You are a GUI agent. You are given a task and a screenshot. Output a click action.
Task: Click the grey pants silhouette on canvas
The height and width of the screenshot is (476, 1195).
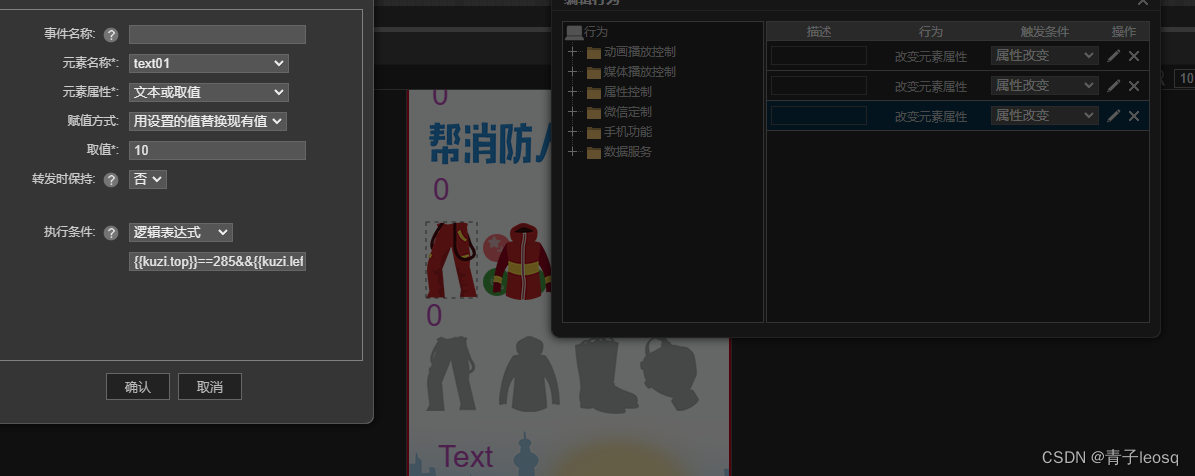point(453,374)
